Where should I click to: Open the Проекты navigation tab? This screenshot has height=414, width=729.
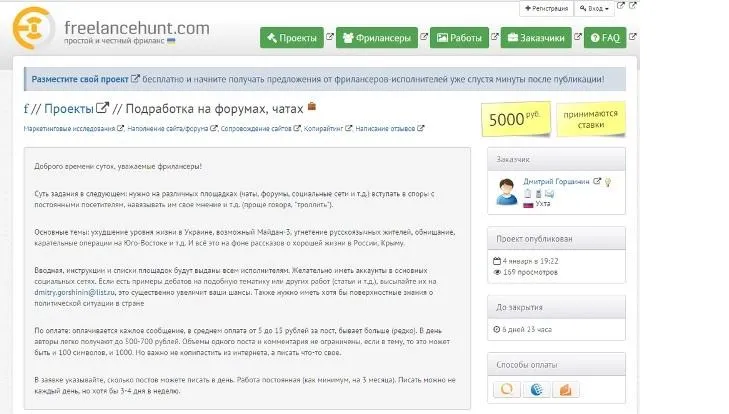291,39
